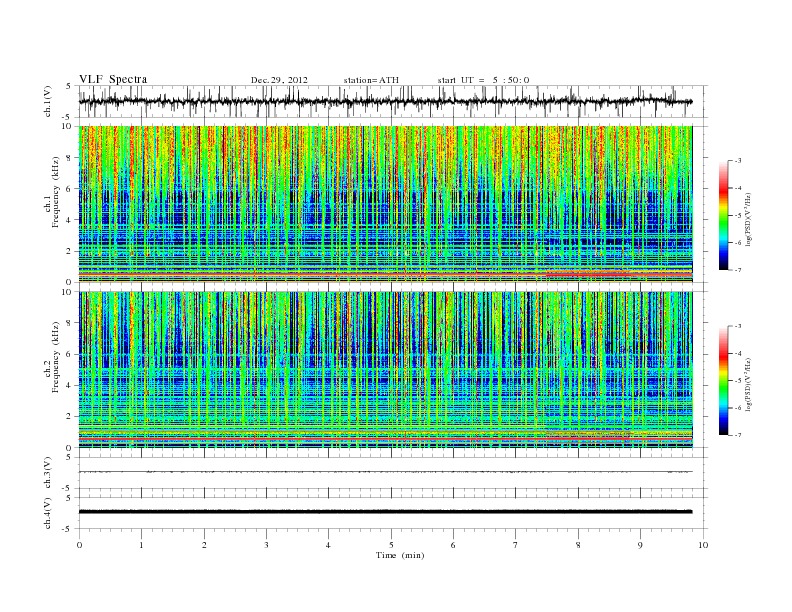Click inside the ch.1 spectrogram panel
This screenshot has height=612, width=792.
click(385, 204)
